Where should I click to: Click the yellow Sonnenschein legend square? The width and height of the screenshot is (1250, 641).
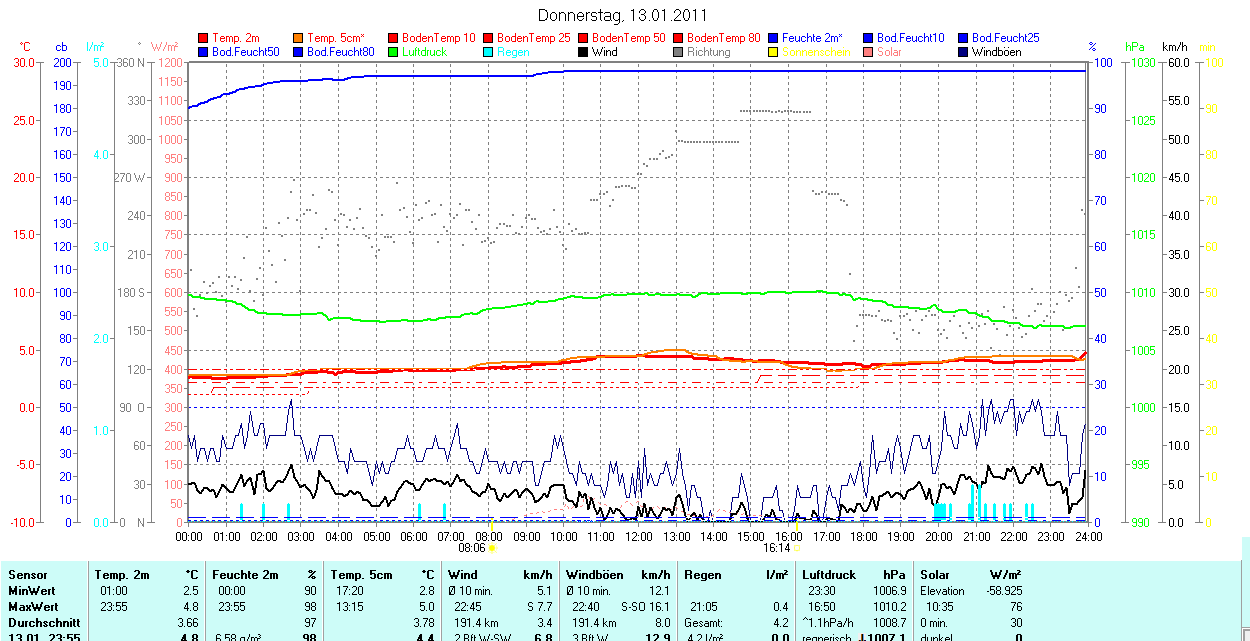[x=774, y=52]
